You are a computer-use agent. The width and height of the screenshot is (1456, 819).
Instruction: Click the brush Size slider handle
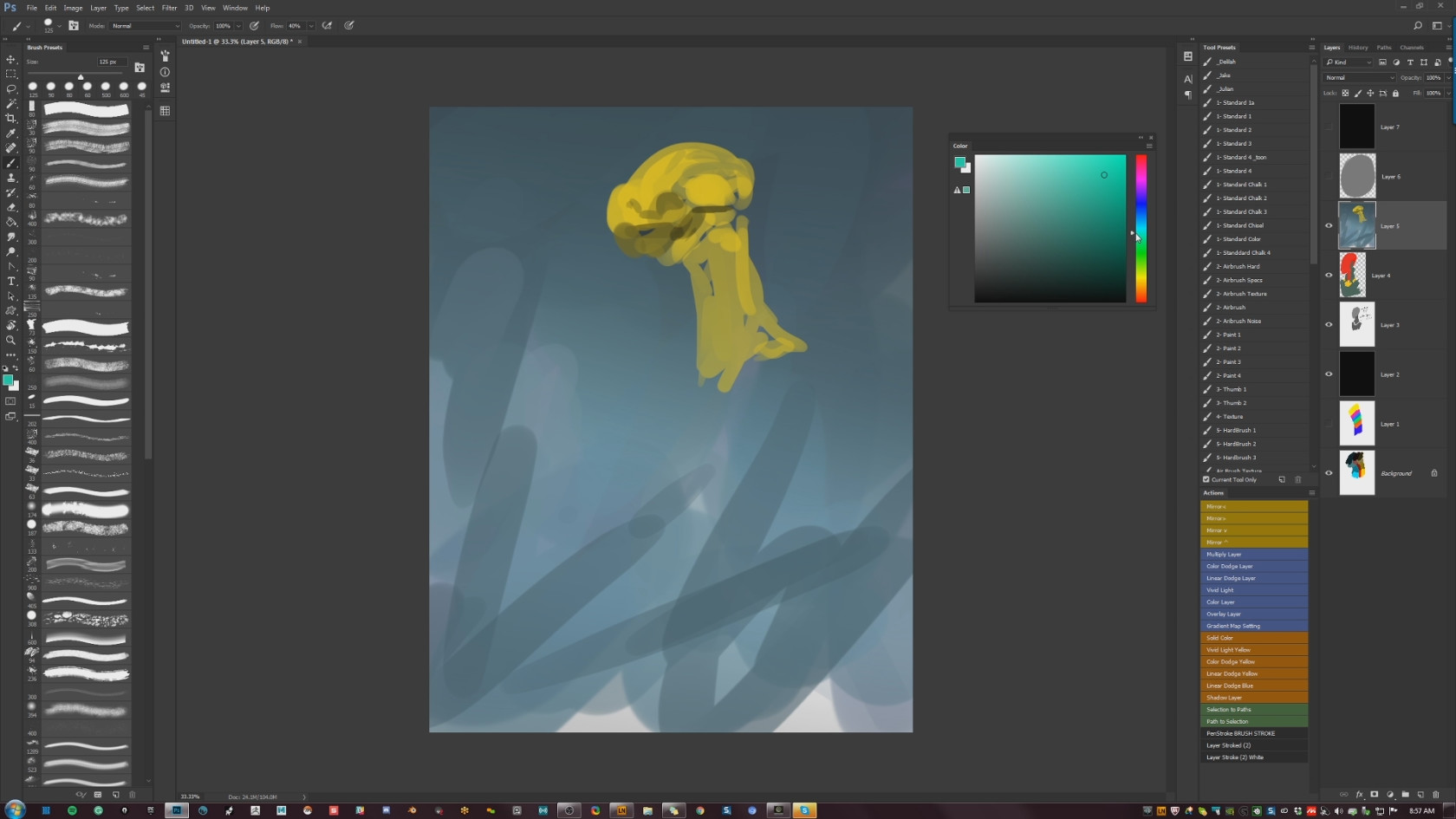tap(81, 77)
